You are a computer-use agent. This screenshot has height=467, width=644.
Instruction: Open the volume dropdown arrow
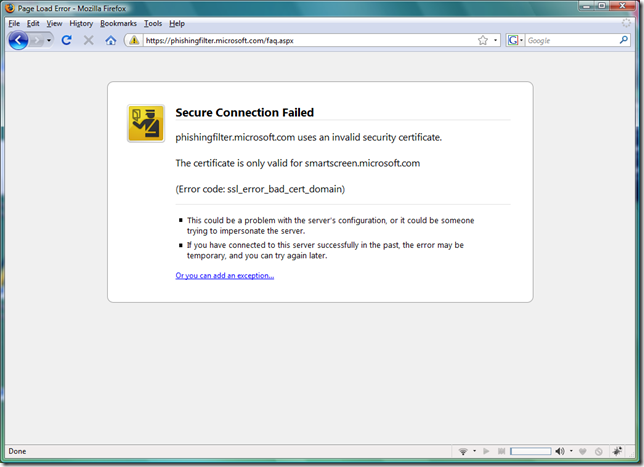coord(571,451)
